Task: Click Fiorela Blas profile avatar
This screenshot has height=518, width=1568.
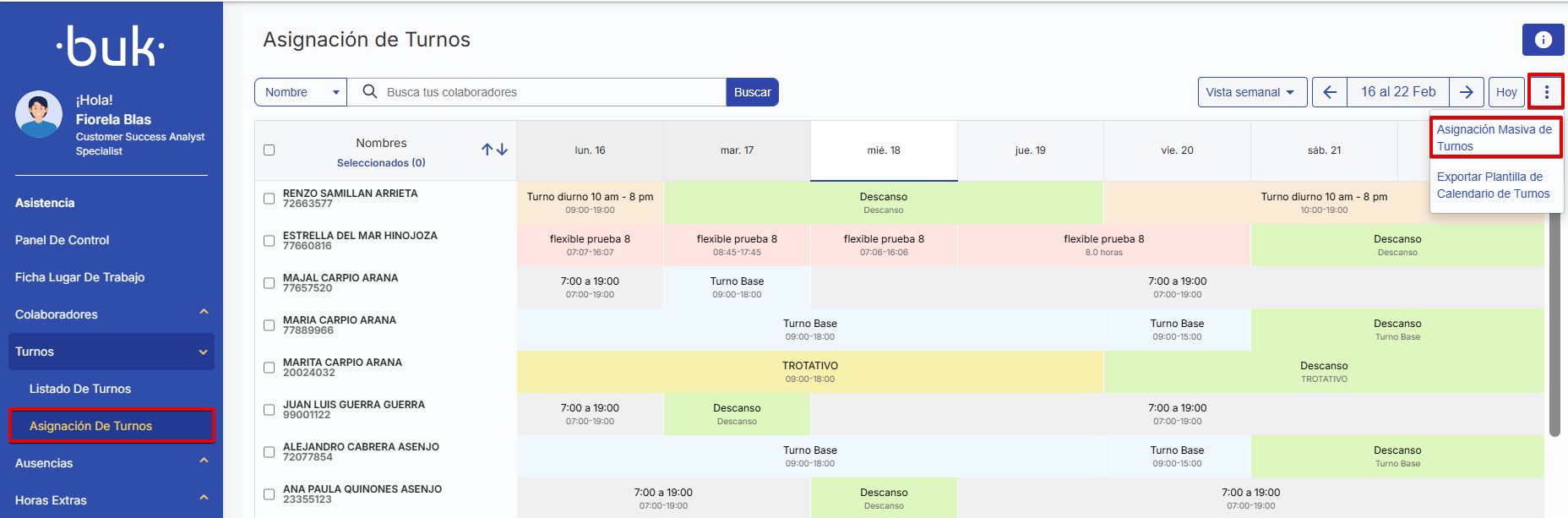Action: click(39, 114)
